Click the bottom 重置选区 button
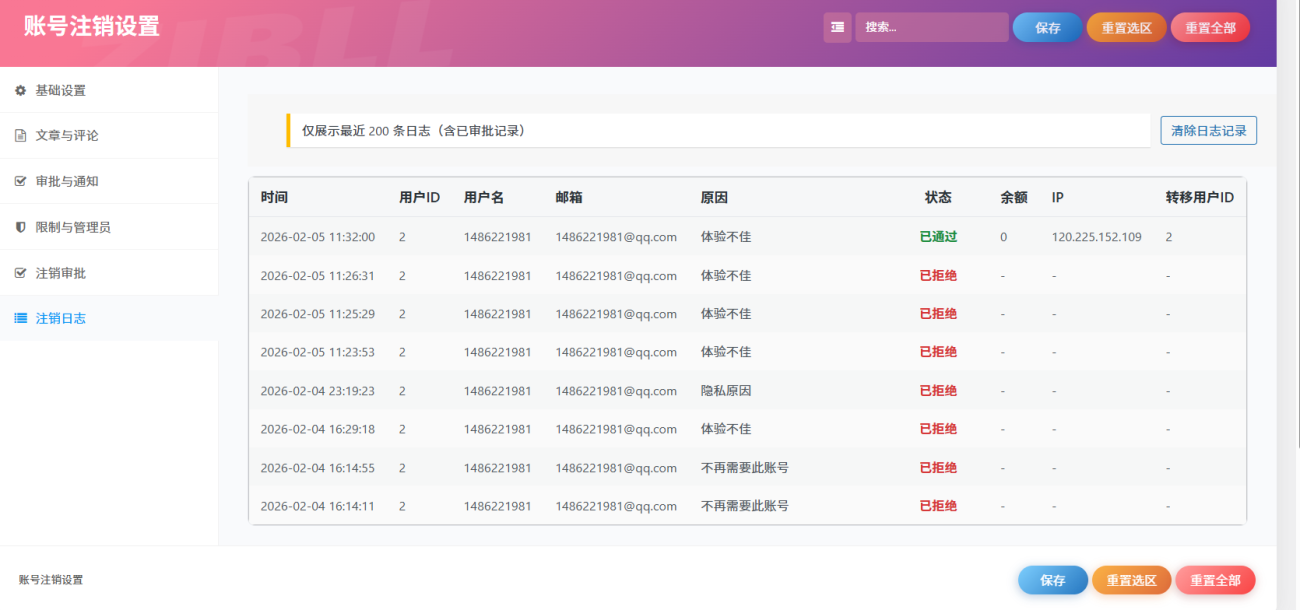 (1131, 581)
